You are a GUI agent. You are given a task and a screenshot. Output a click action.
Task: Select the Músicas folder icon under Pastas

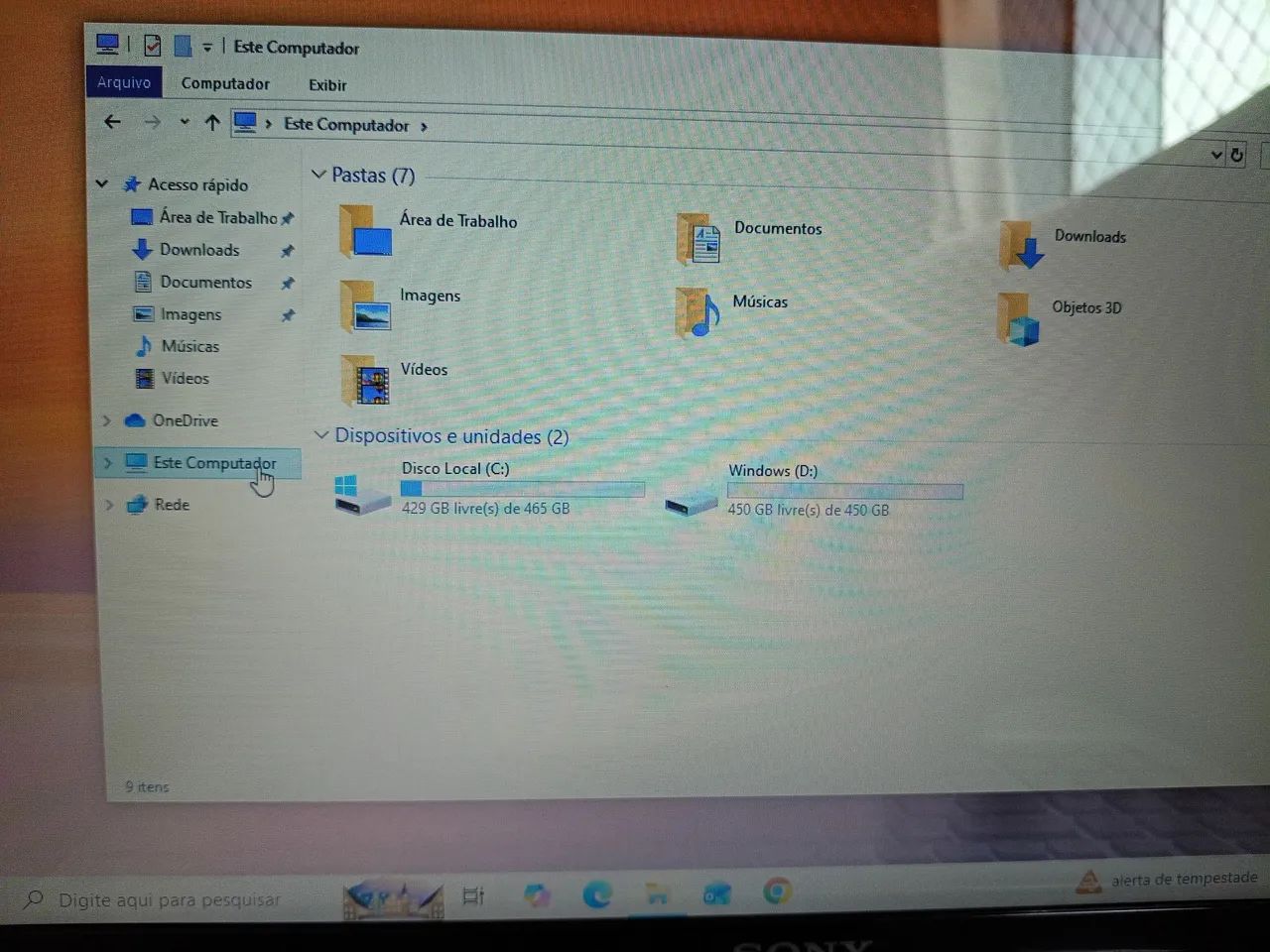click(698, 312)
